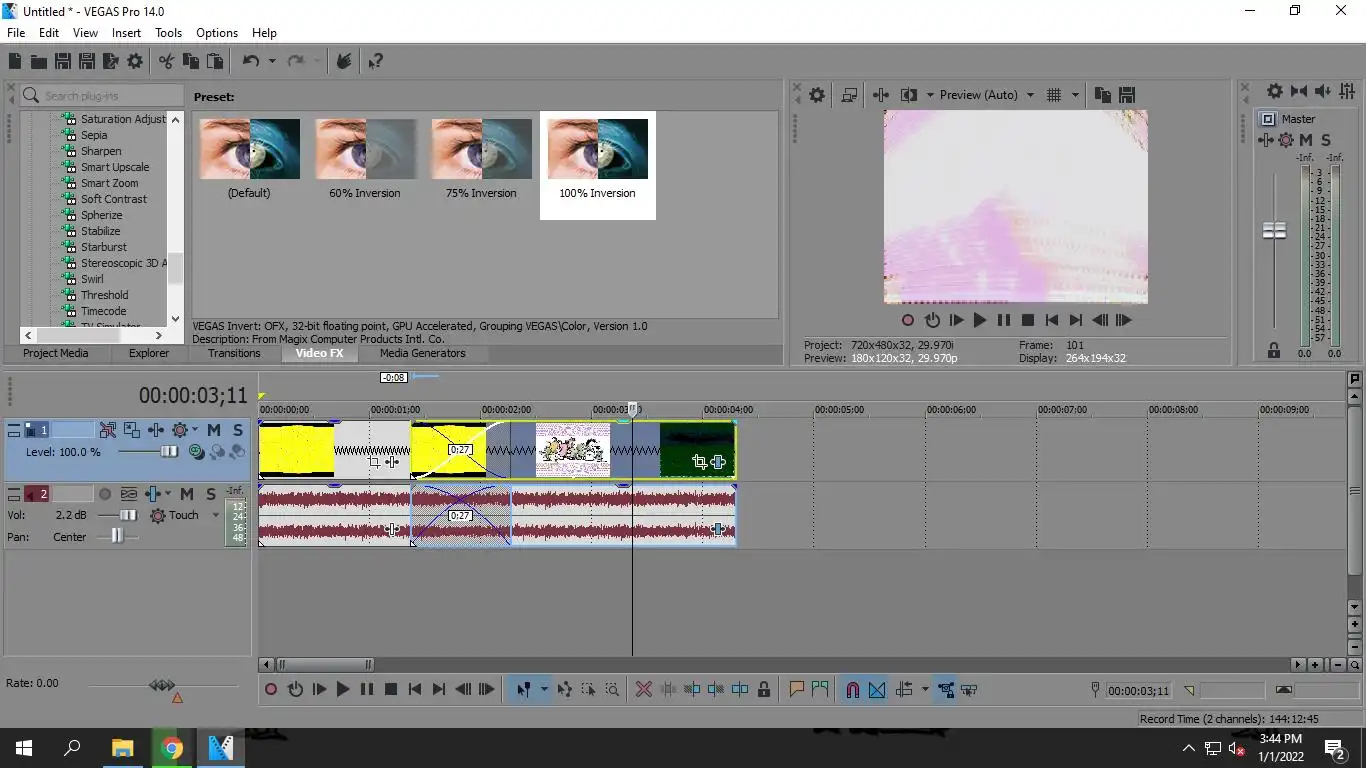Open audio track 2 FX dropdown arrow
The height and width of the screenshot is (768, 1366).
pos(167,494)
